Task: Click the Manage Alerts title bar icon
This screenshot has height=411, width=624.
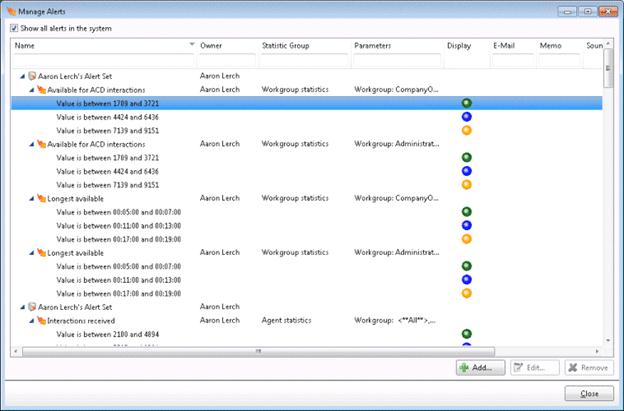Action: (x=11, y=10)
